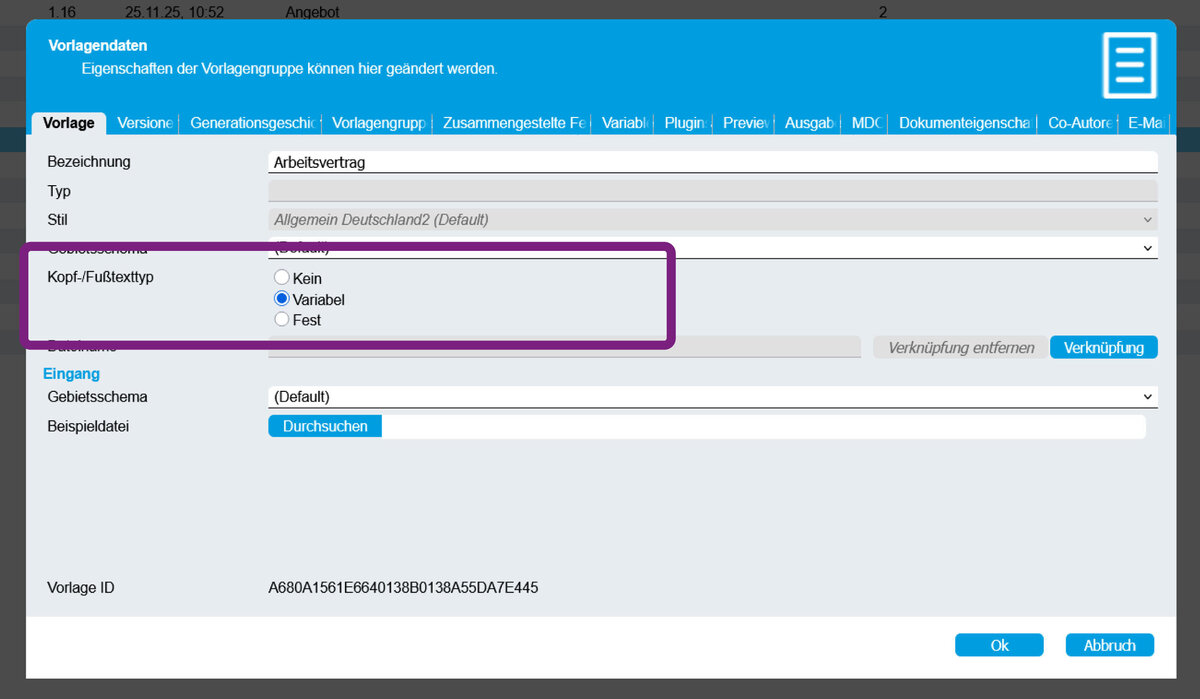The width and height of the screenshot is (1200, 699).
Task: Open the upper Gebietsschema dropdown arrow
Action: click(x=1146, y=247)
